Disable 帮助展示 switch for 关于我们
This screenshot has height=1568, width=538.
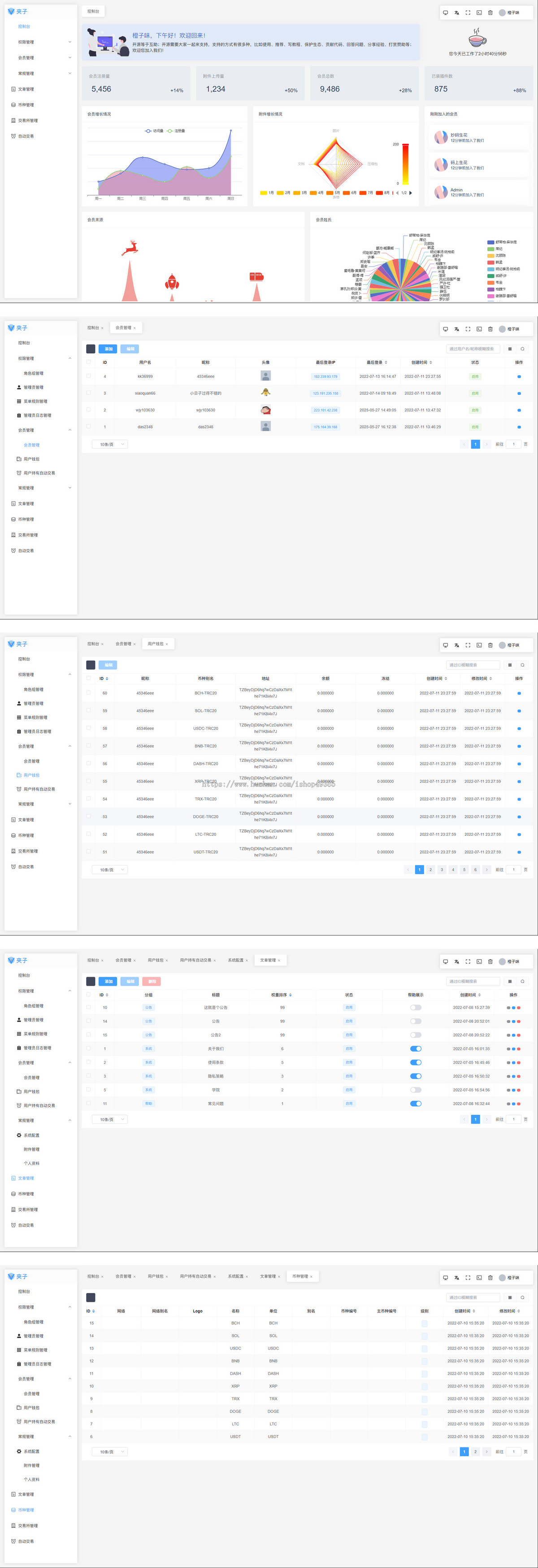tap(416, 1048)
